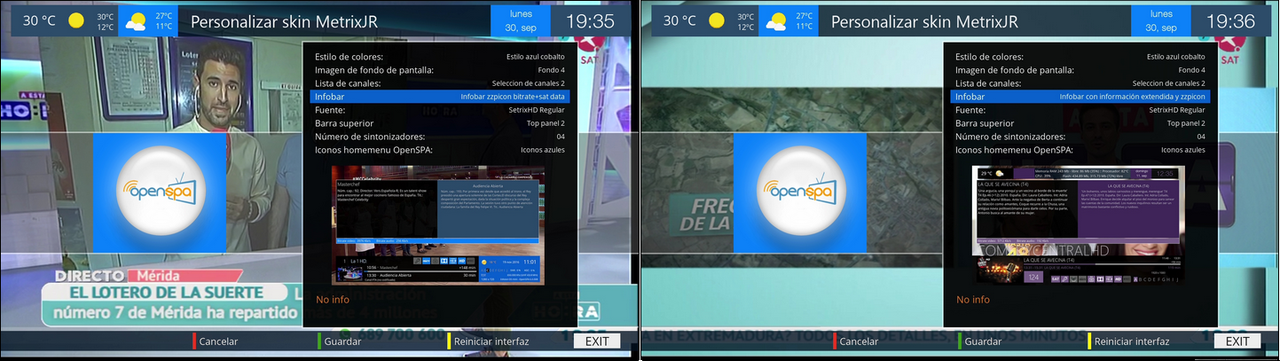The height and width of the screenshot is (361, 1280).
Task: Click 'Fondo 4' value in 19:35 screen
Action: click(x=551, y=70)
